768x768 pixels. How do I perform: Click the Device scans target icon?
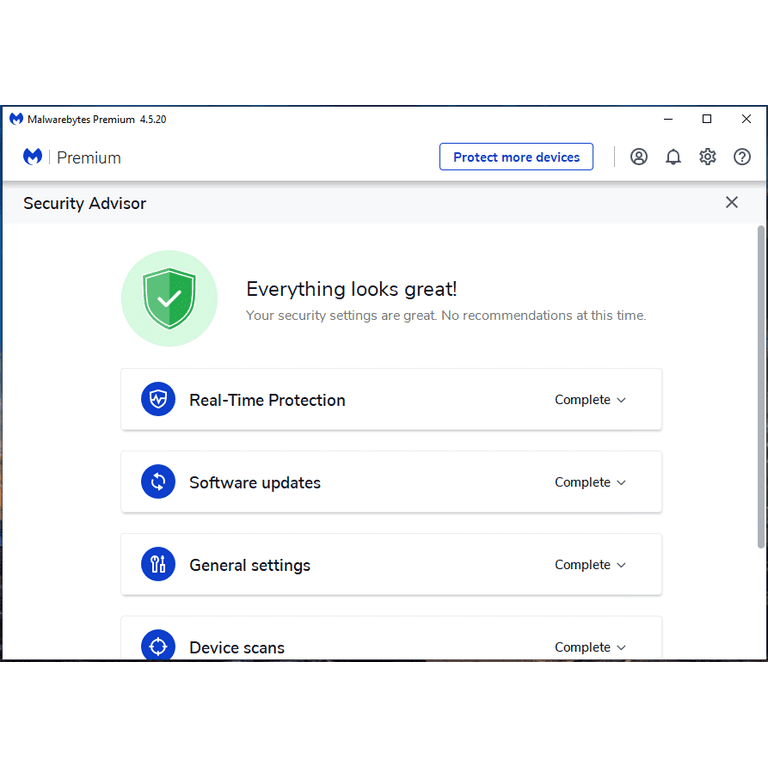click(x=158, y=647)
